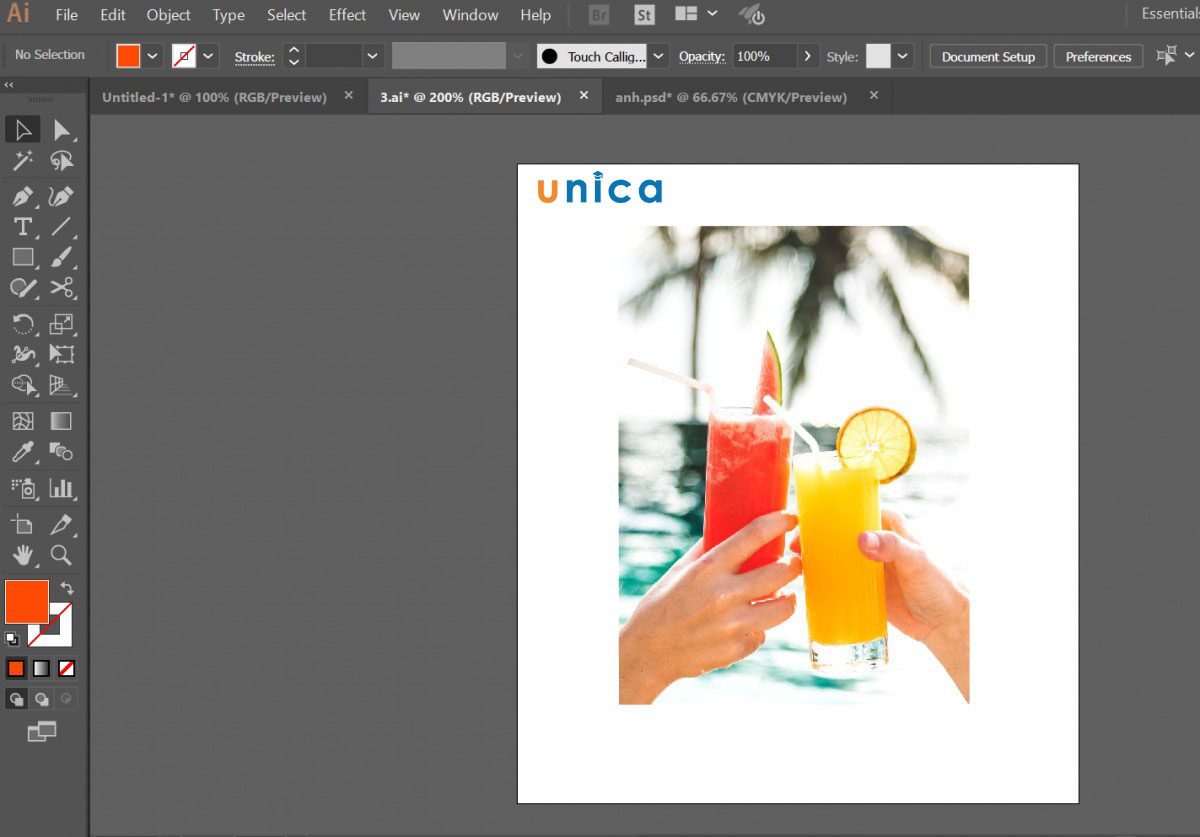Image resolution: width=1200 pixels, height=837 pixels.
Task: Select the Magic Wand tool
Action: tap(23, 160)
